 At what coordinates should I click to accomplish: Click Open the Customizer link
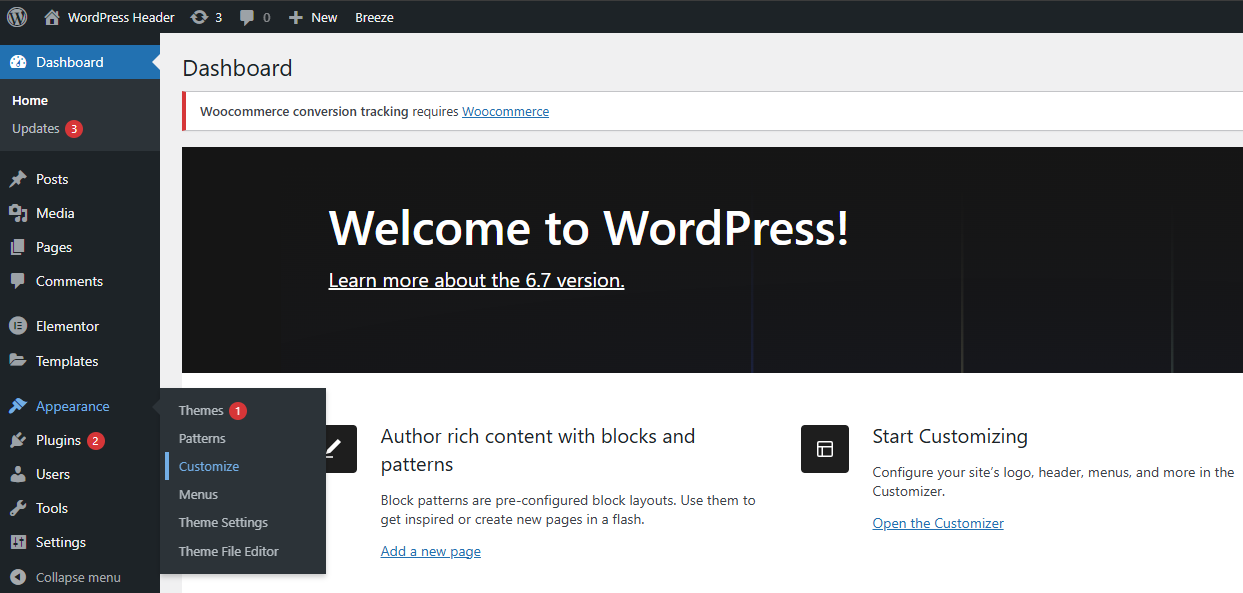pos(938,523)
